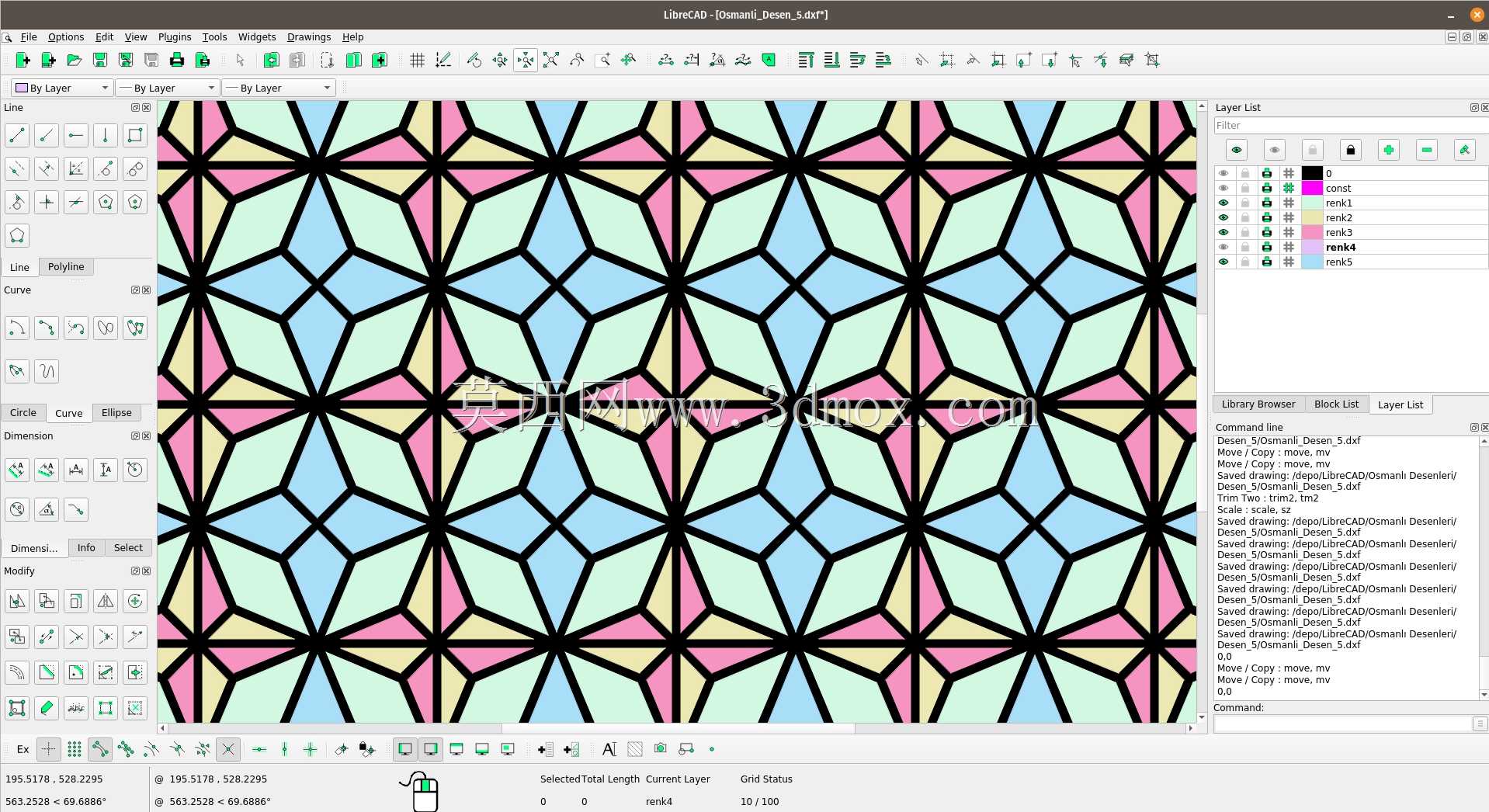
Task: Click the magenta const layer color swatch
Action: (x=1312, y=188)
